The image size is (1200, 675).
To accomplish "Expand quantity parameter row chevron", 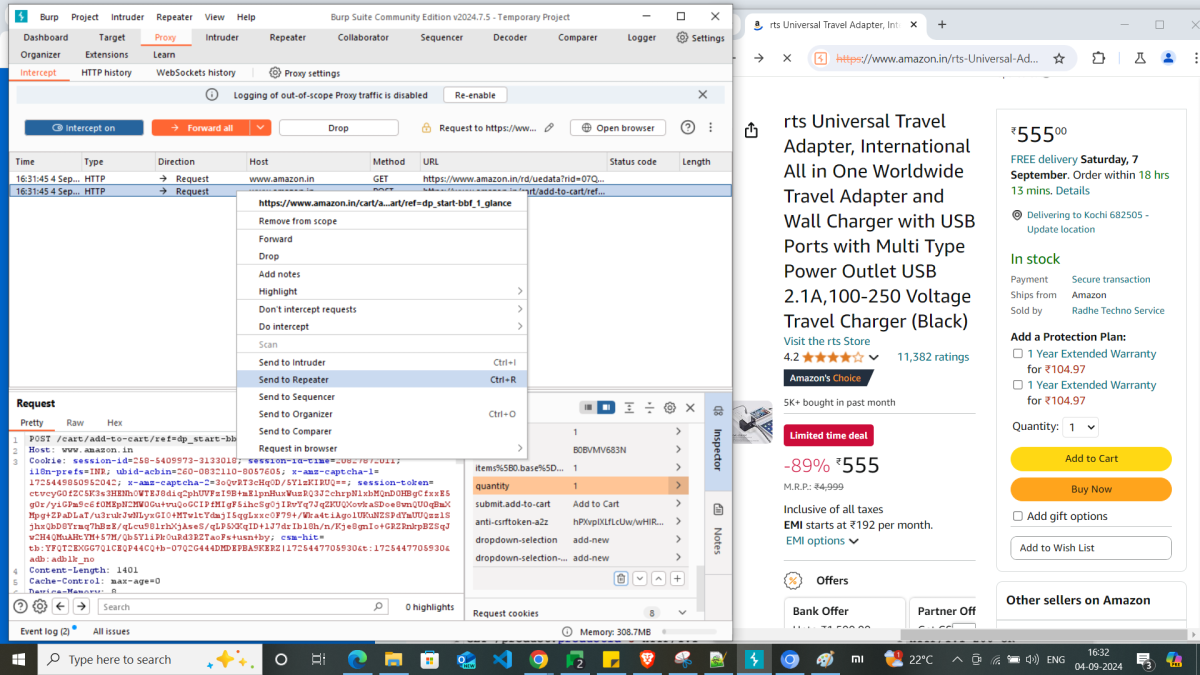I will pyautogui.click(x=679, y=485).
